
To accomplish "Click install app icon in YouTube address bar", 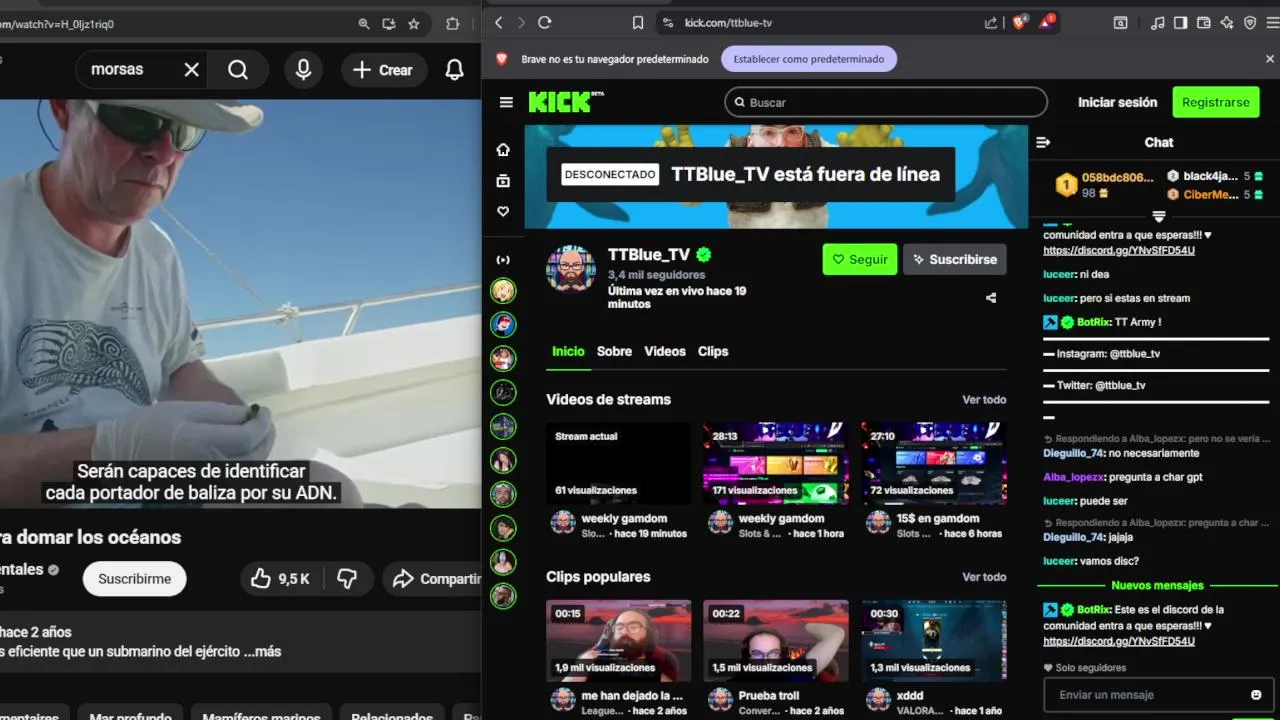I will point(389,23).
